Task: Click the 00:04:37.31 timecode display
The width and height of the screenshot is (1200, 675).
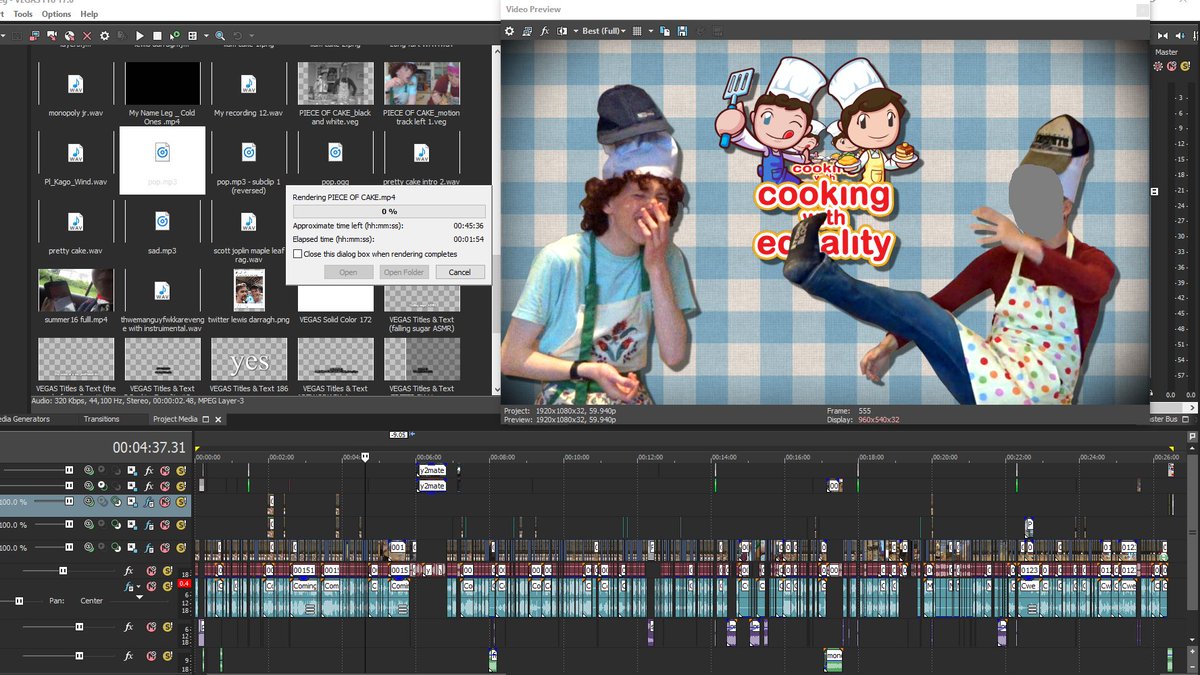Action: [149, 447]
